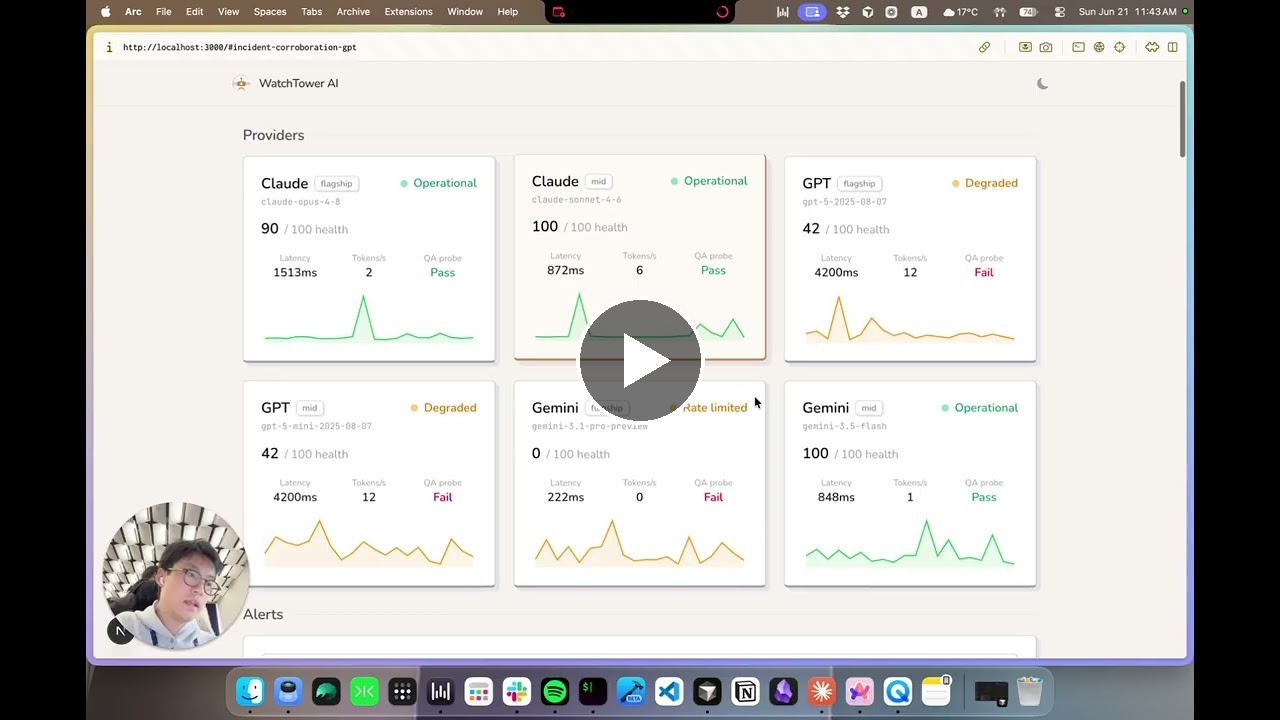This screenshot has height=720, width=1280.
Task: Open the Extensions menu
Action: tap(408, 12)
